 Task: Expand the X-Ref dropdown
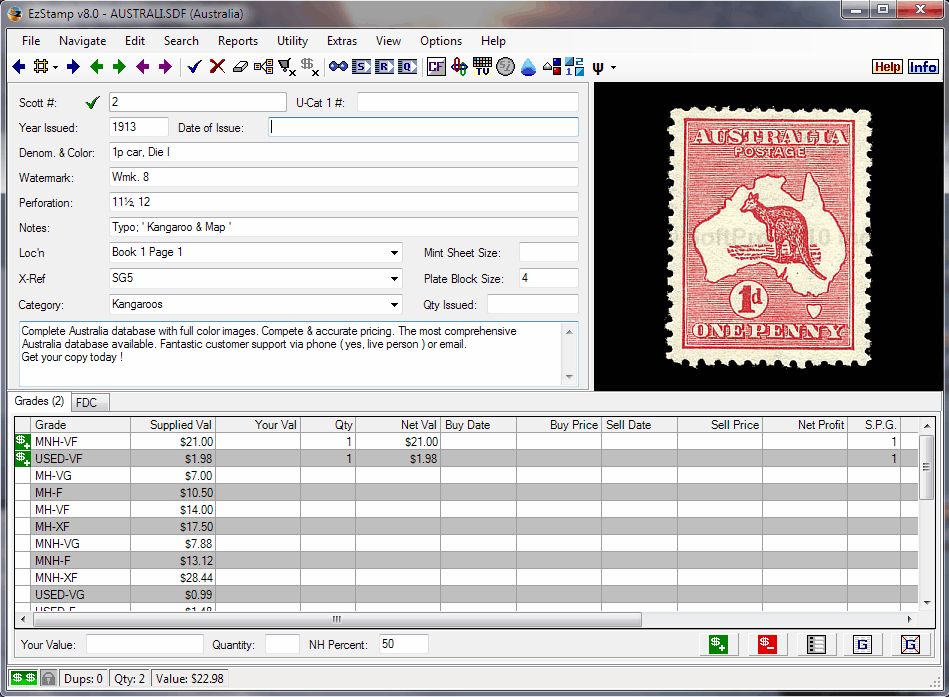point(394,279)
